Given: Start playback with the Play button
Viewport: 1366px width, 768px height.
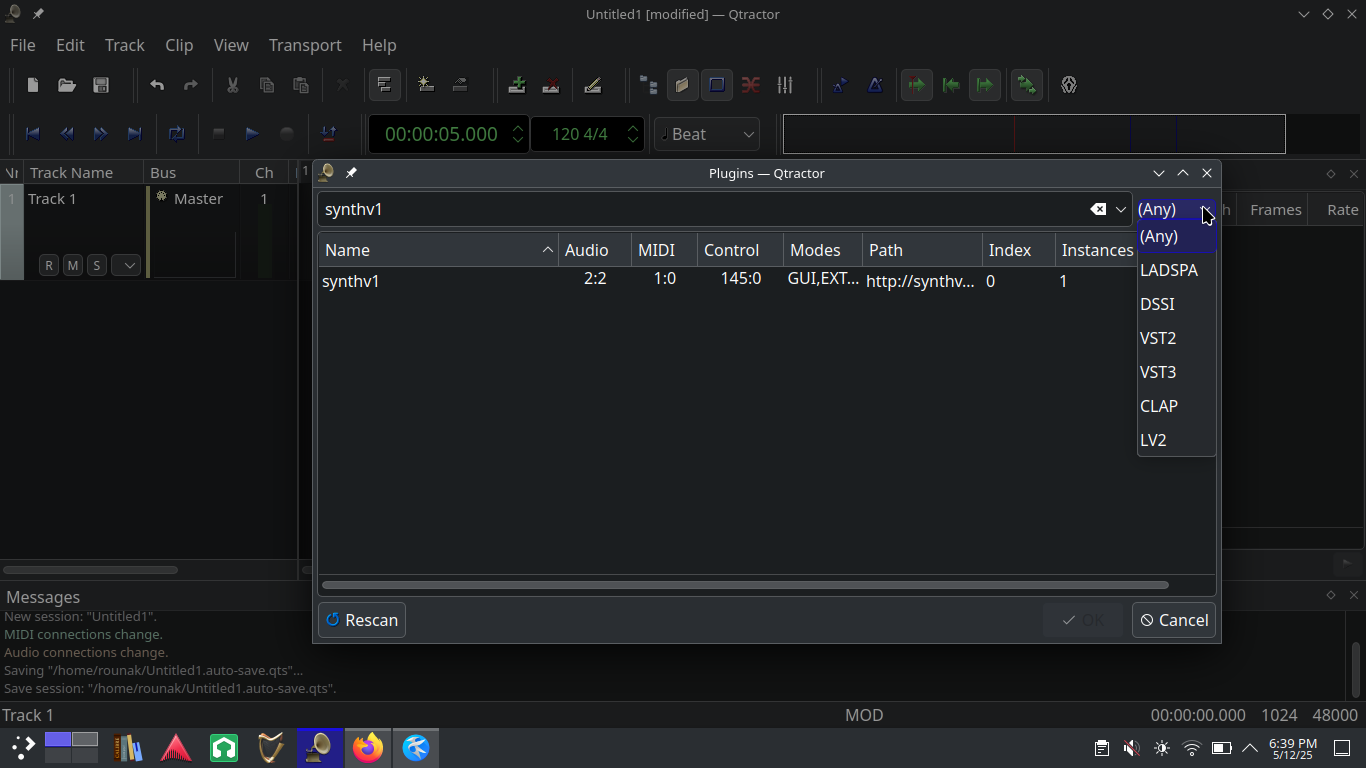Looking at the screenshot, I should point(252,134).
